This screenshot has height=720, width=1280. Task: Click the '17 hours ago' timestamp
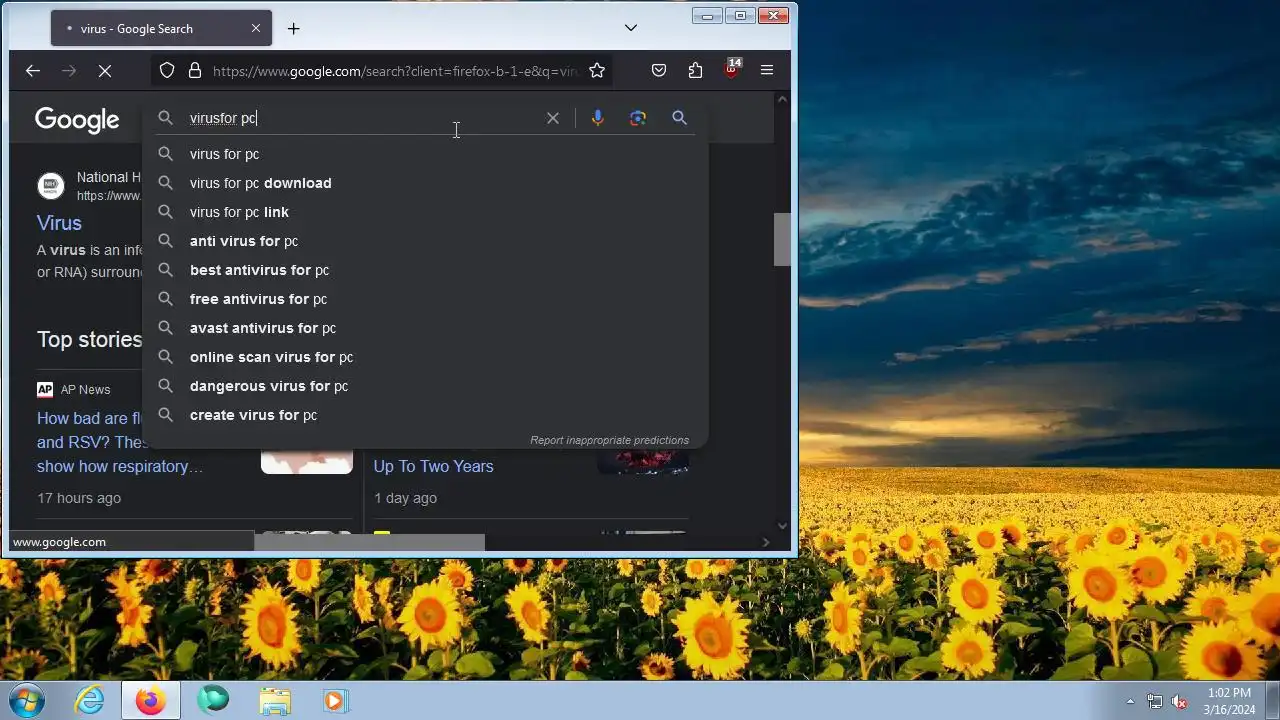point(79,498)
